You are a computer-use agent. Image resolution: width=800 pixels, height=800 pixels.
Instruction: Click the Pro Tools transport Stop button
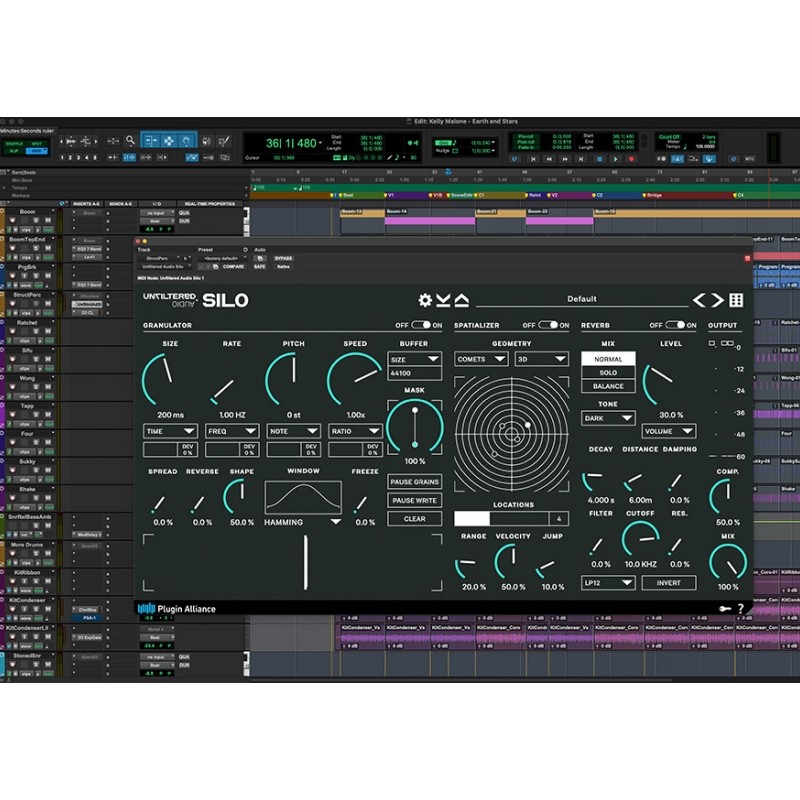coord(599,159)
